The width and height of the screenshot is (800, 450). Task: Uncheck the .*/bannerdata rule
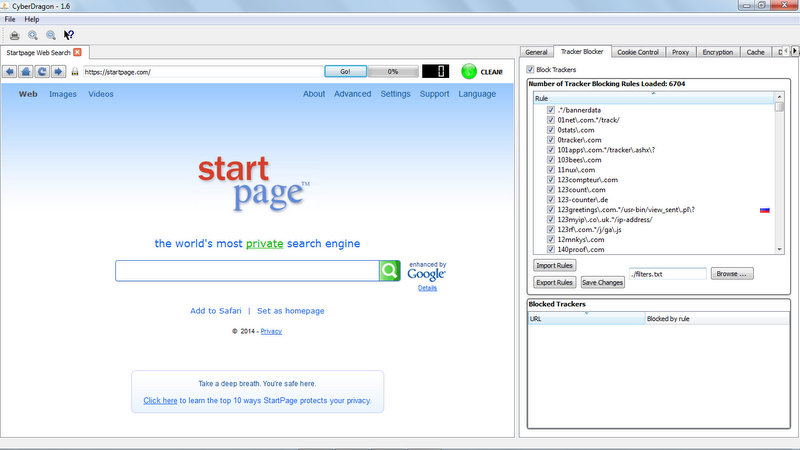click(x=551, y=110)
